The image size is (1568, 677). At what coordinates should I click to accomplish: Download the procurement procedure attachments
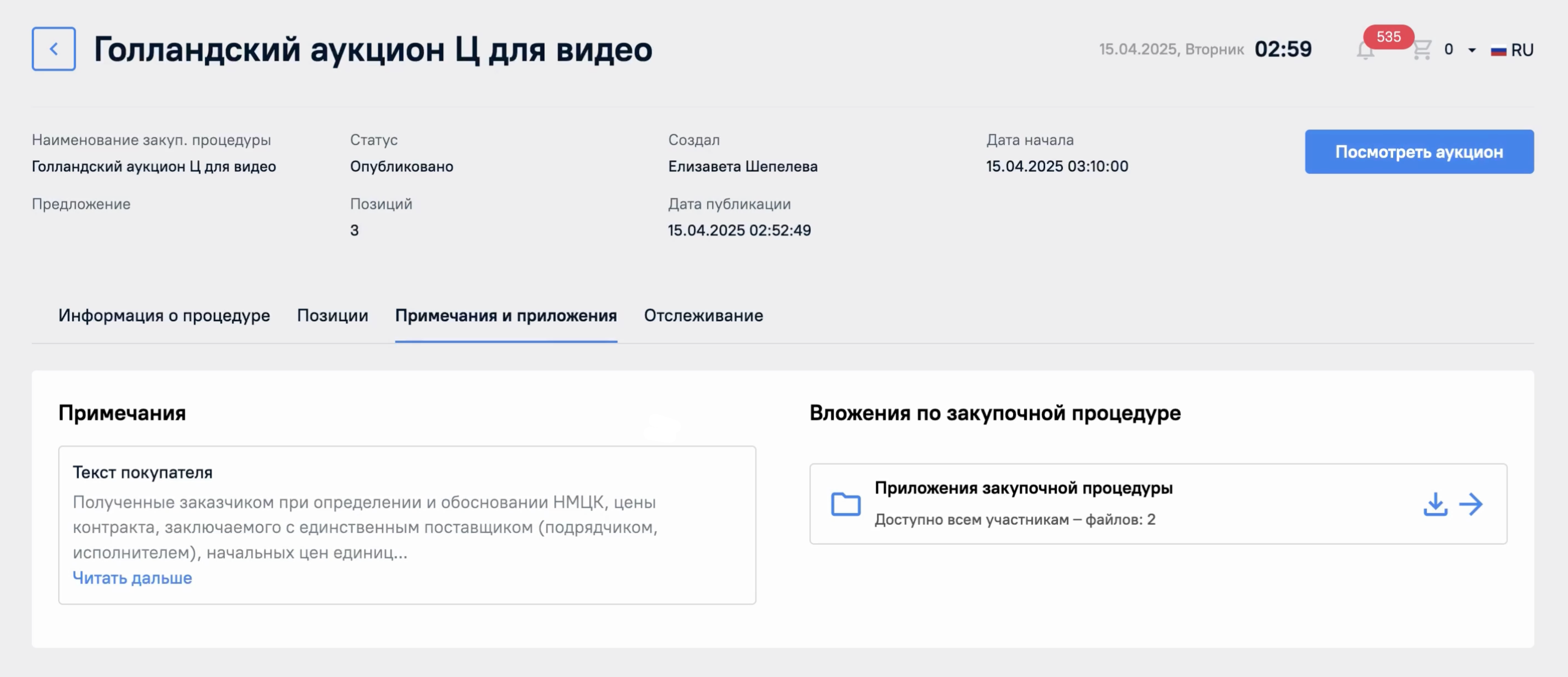pyautogui.click(x=1435, y=504)
